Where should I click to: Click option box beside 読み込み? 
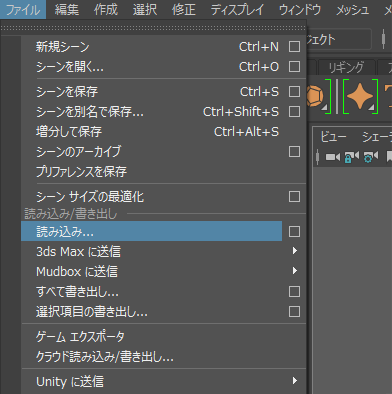[294, 231]
